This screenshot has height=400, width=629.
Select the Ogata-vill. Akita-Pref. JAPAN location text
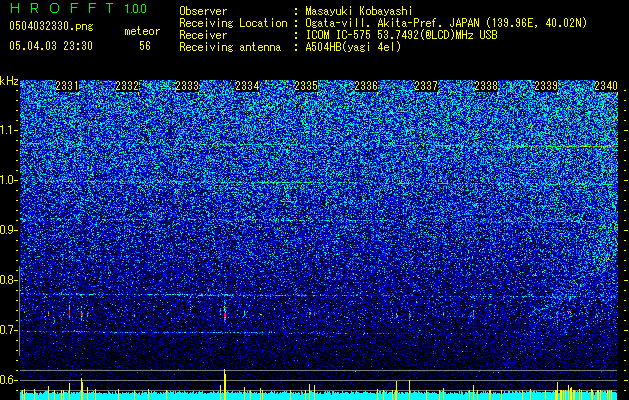[x=446, y=23]
